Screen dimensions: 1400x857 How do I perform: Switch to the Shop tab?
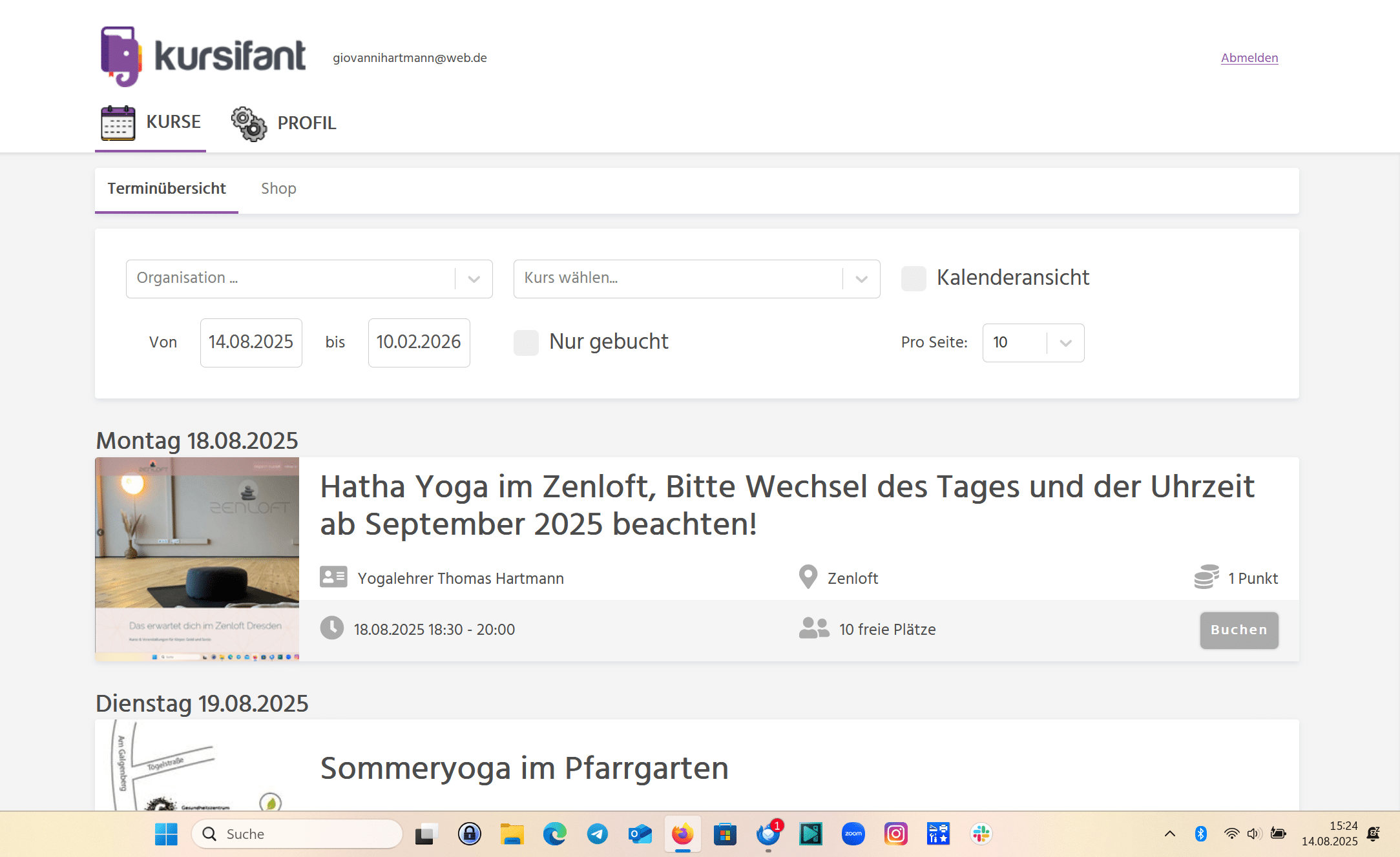[x=278, y=189]
